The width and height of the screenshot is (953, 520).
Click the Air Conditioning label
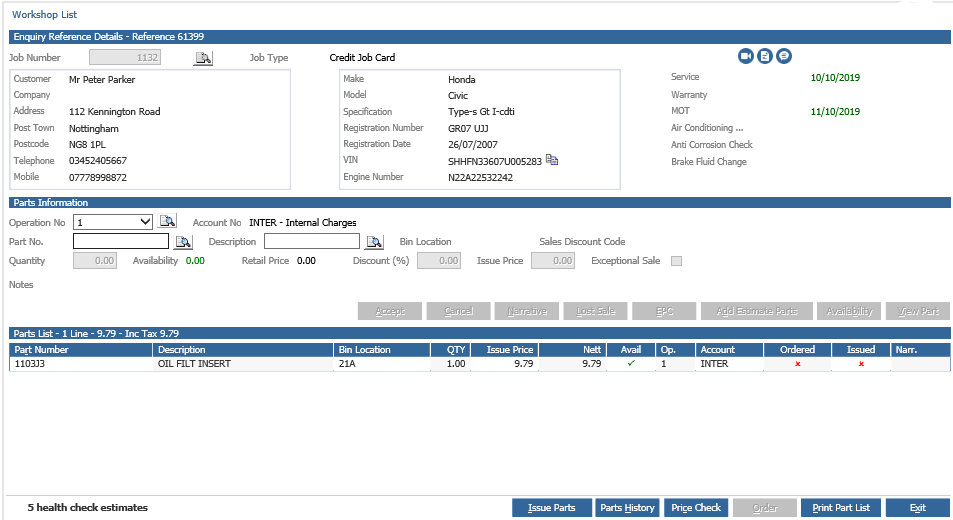point(707,128)
